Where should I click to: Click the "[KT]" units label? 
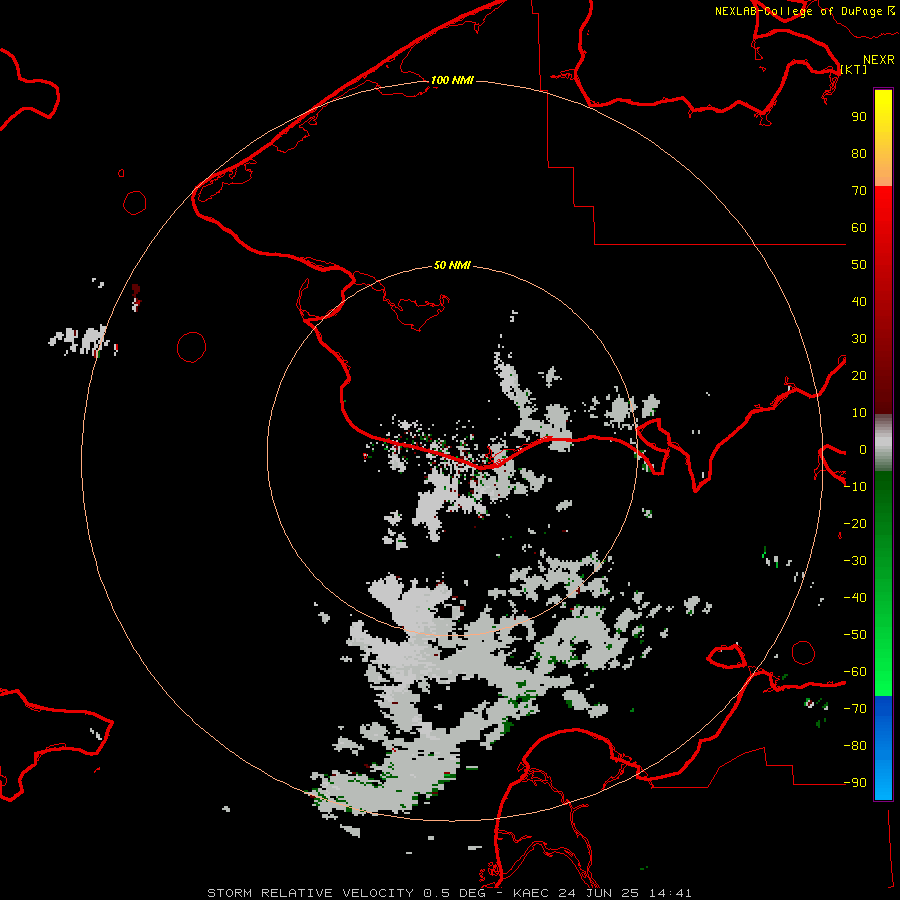(x=854, y=69)
